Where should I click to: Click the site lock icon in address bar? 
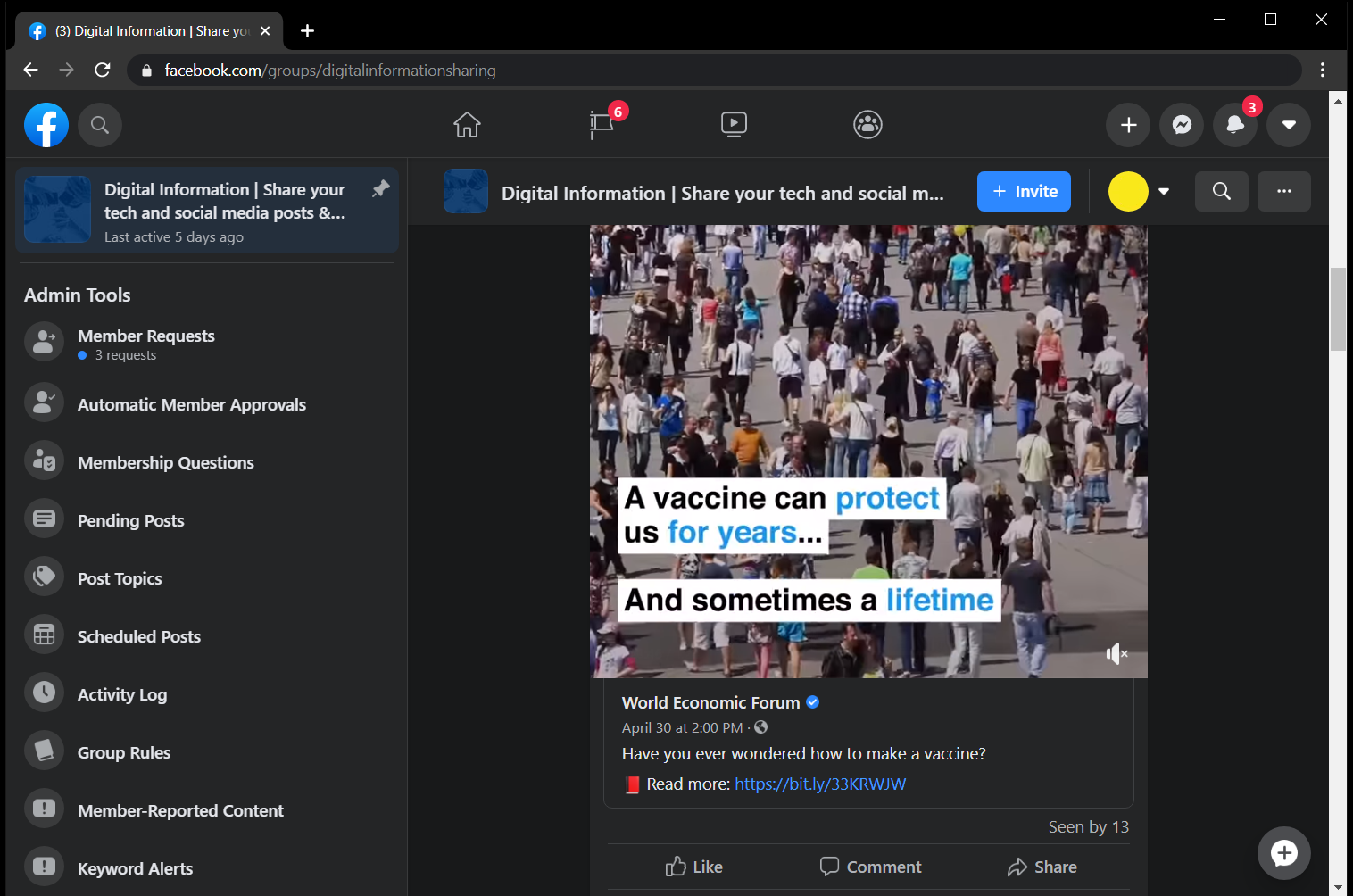[x=146, y=70]
